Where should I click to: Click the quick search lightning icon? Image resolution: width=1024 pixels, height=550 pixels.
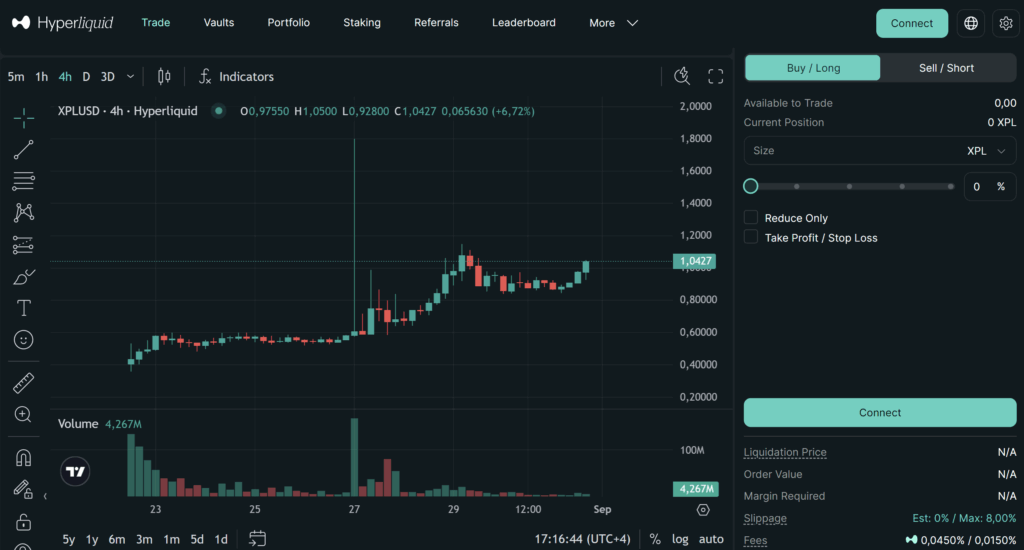682,76
